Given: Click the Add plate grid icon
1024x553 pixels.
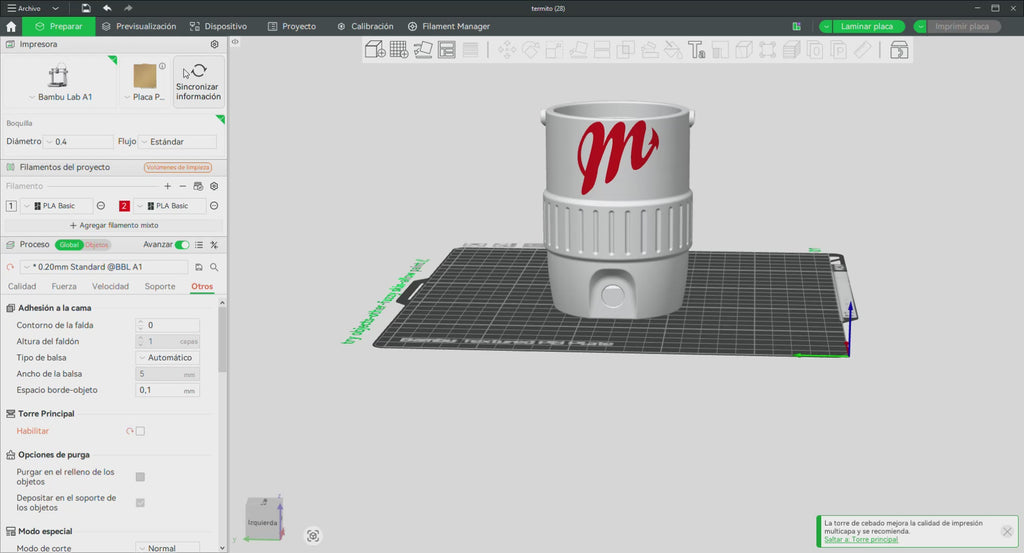Looking at the screenshot, I should [x=399, y=50].
